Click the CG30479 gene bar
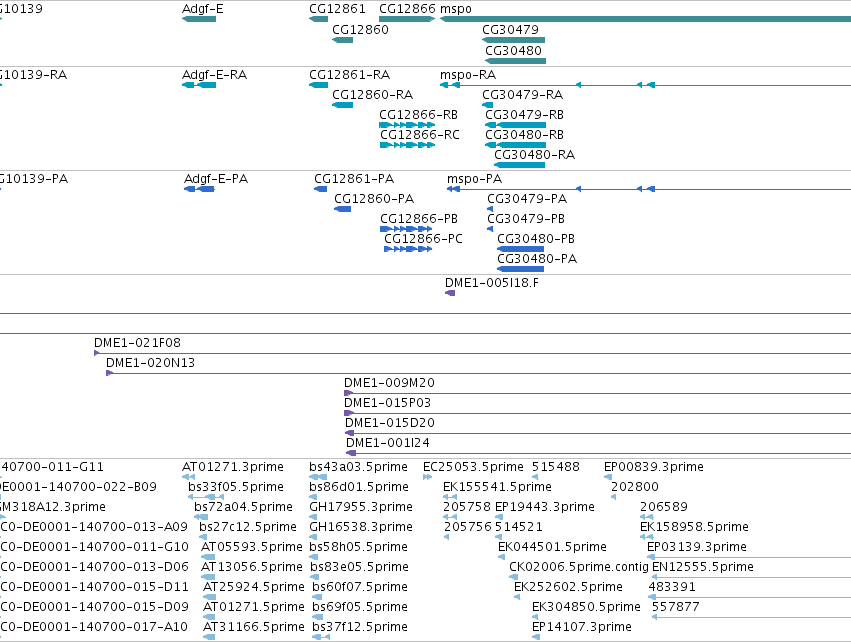This screenshot has height=642, width=851. pyautogui.click(x=513, y=40)
